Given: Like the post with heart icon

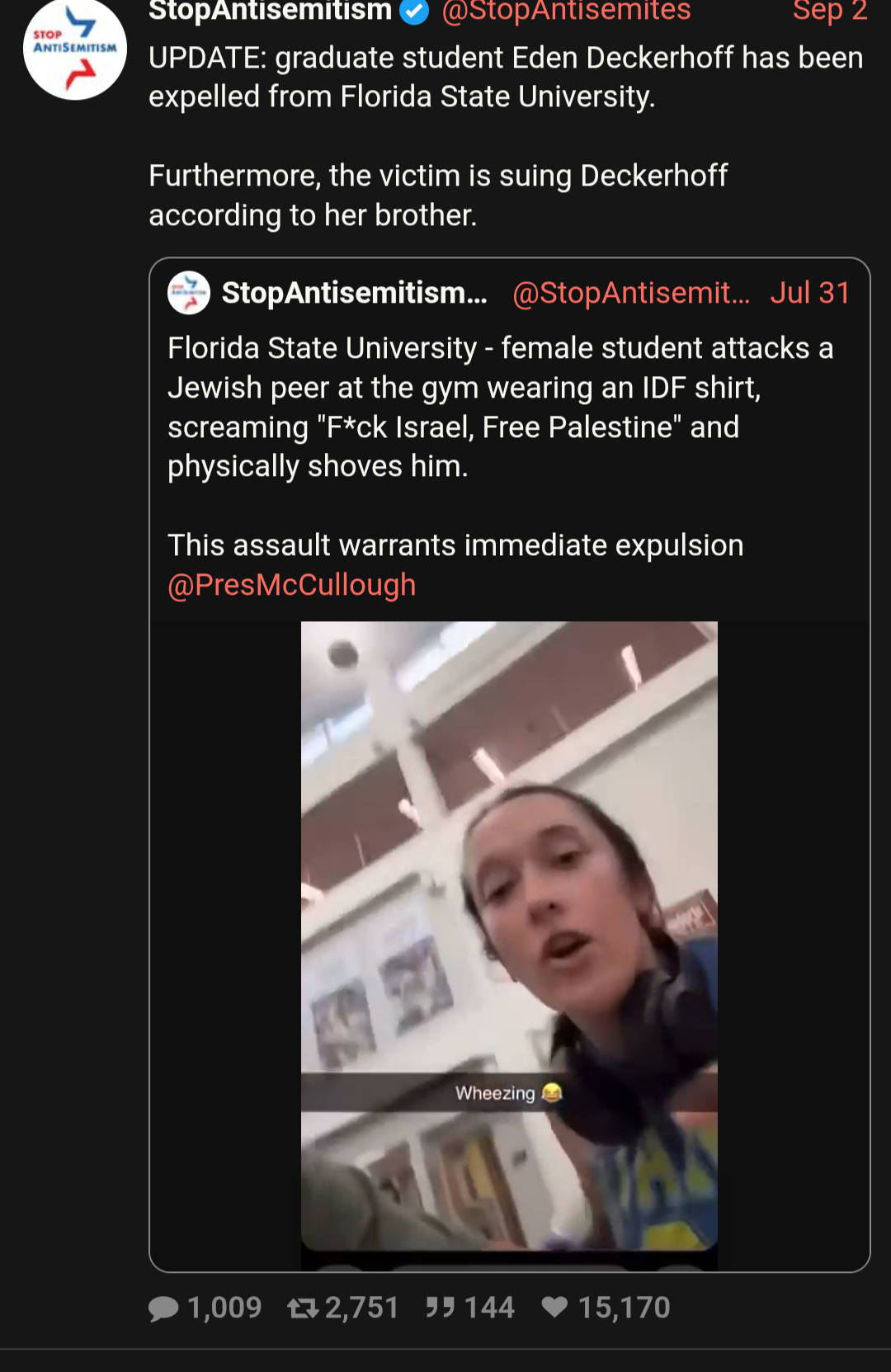Looking at the screenshot, I should (554, 1307).
